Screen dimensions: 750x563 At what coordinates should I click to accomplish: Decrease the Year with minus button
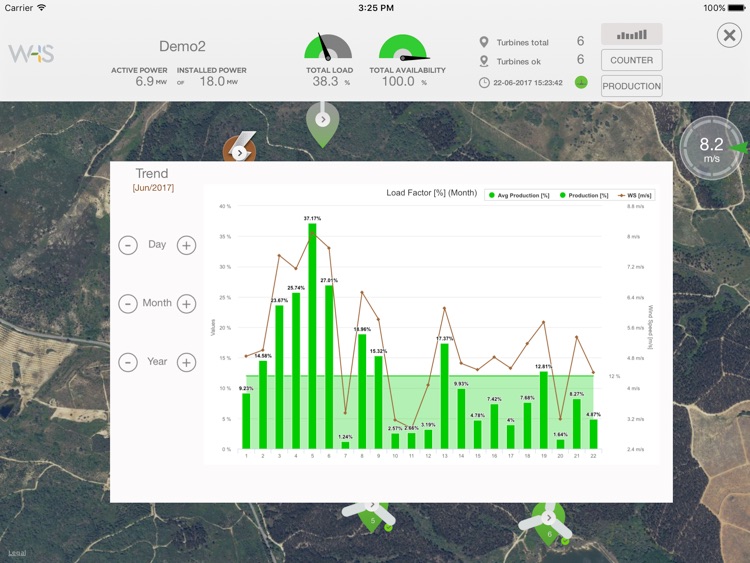click(128, 362)
